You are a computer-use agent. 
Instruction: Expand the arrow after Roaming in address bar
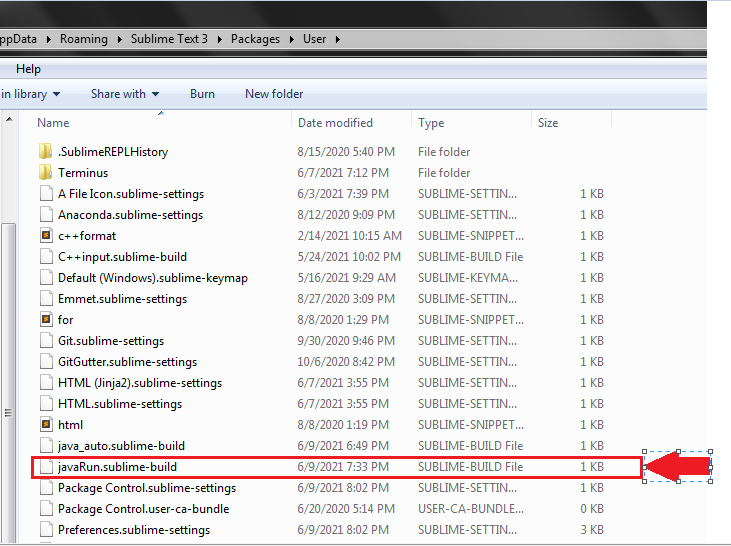click(120, 39)
